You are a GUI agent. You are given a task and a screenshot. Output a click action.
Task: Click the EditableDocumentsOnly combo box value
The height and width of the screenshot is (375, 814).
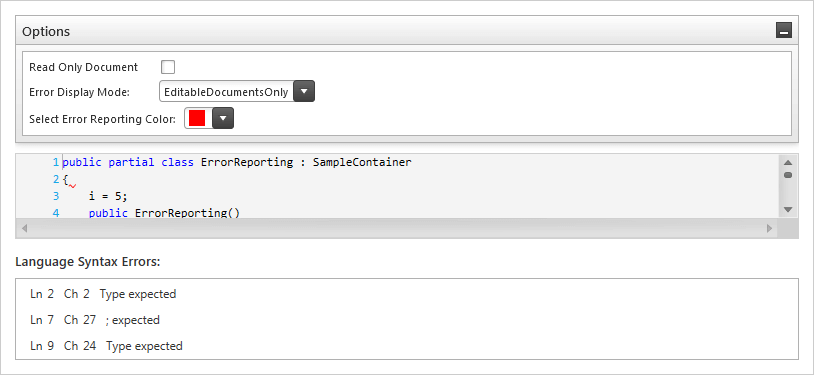[x=226, y=92]
